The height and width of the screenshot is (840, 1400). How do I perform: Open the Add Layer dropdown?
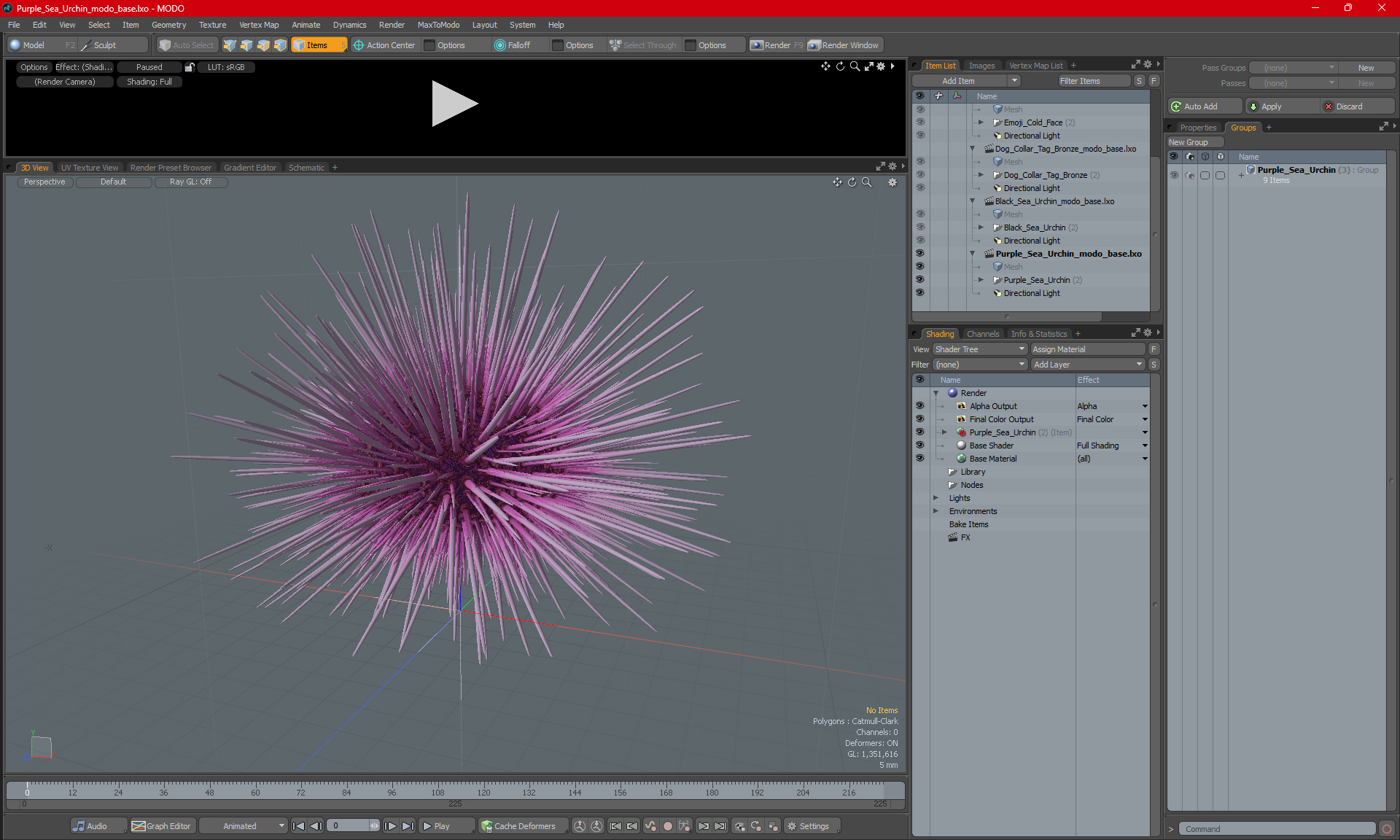1088,365
